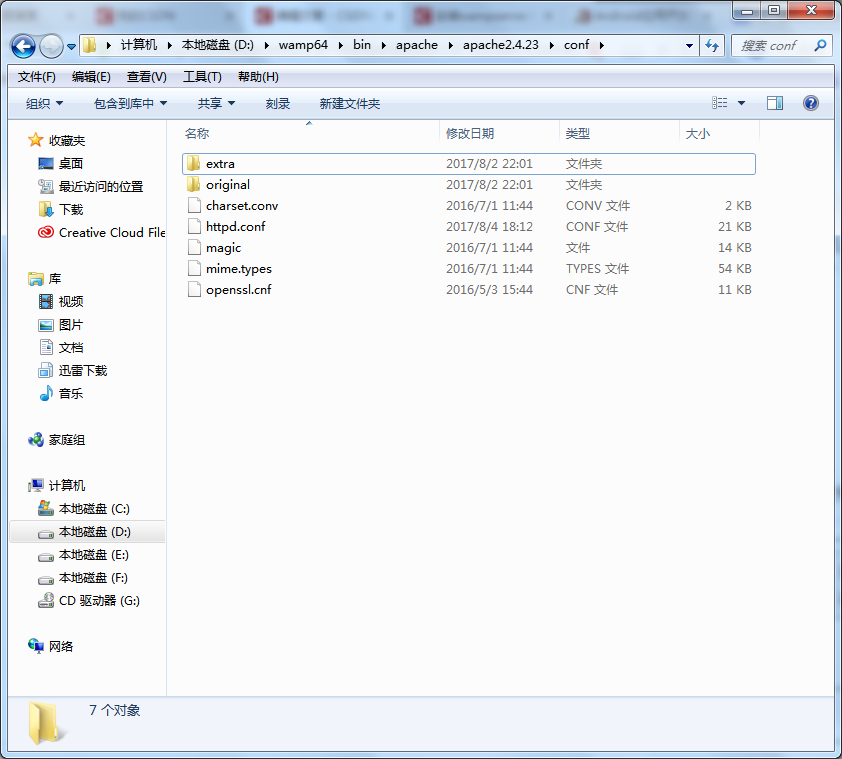Click the magnifier search icon

coord(820,46)
